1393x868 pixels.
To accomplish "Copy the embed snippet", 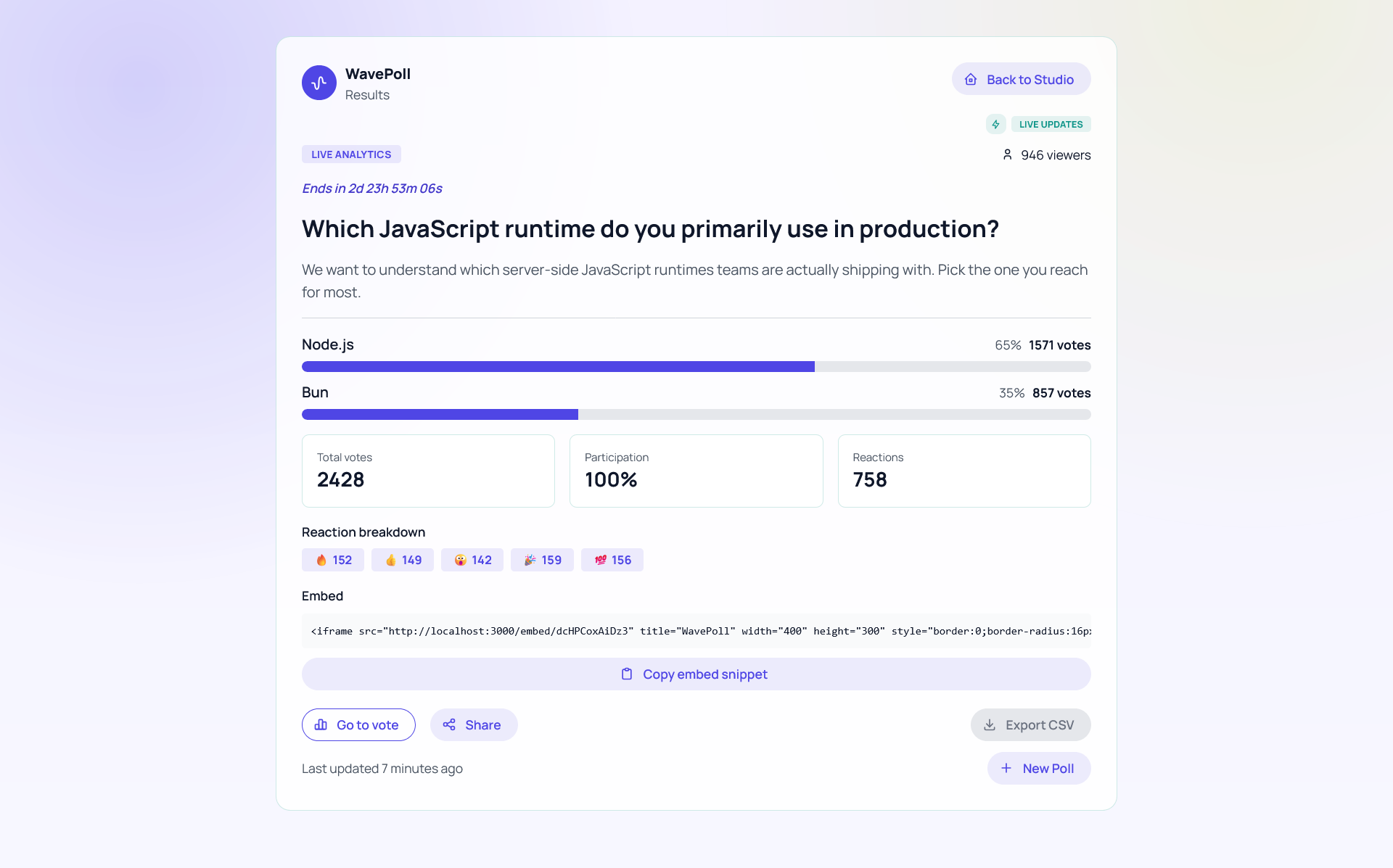I will (x=696, y=674).
